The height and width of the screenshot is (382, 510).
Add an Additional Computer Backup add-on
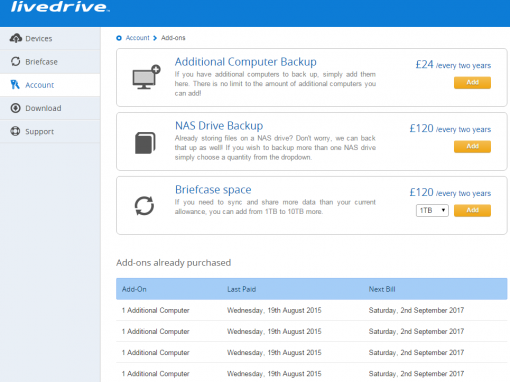(x=472, y=82)
